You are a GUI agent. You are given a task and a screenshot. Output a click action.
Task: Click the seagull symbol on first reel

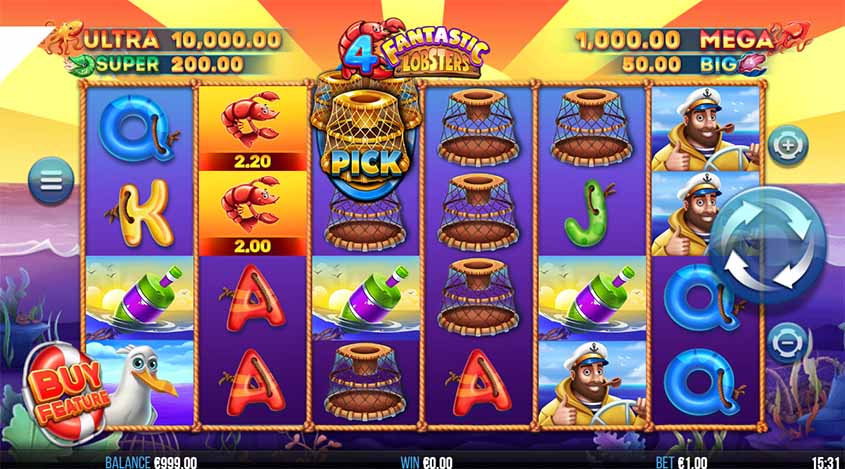[140, 383]
